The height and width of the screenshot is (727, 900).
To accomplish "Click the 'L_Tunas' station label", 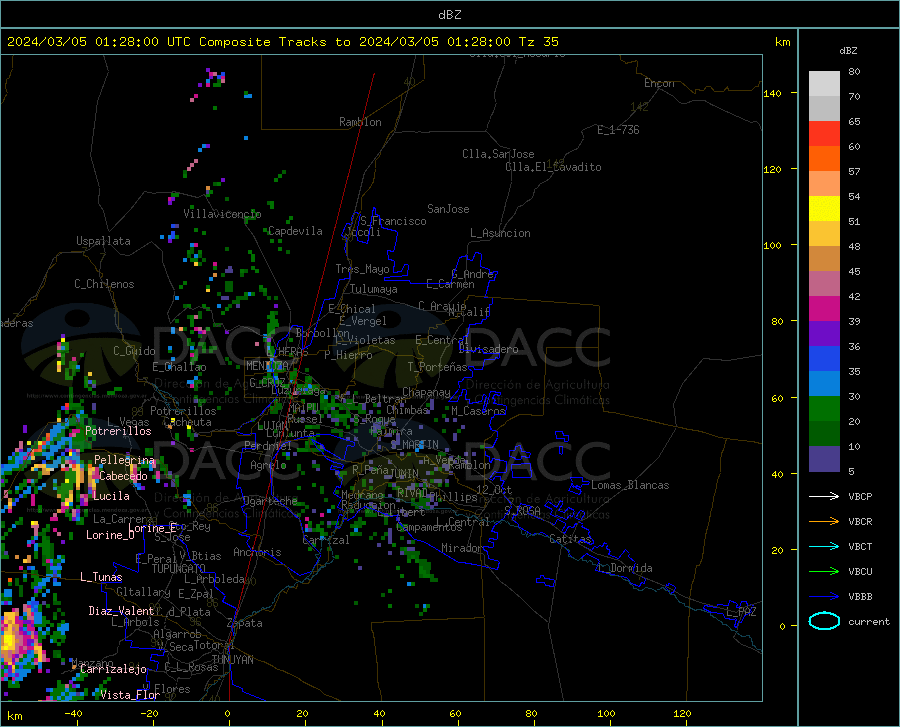I will tap(101, 577).
